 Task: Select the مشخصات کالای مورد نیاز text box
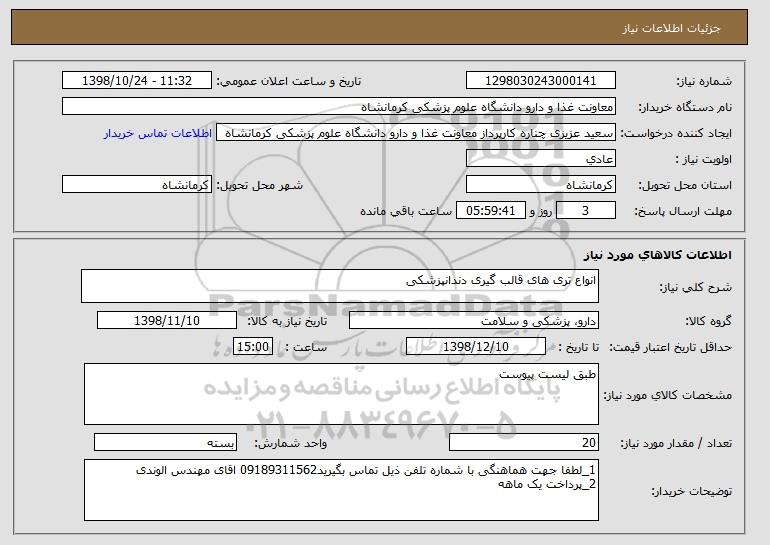point(341,394)
